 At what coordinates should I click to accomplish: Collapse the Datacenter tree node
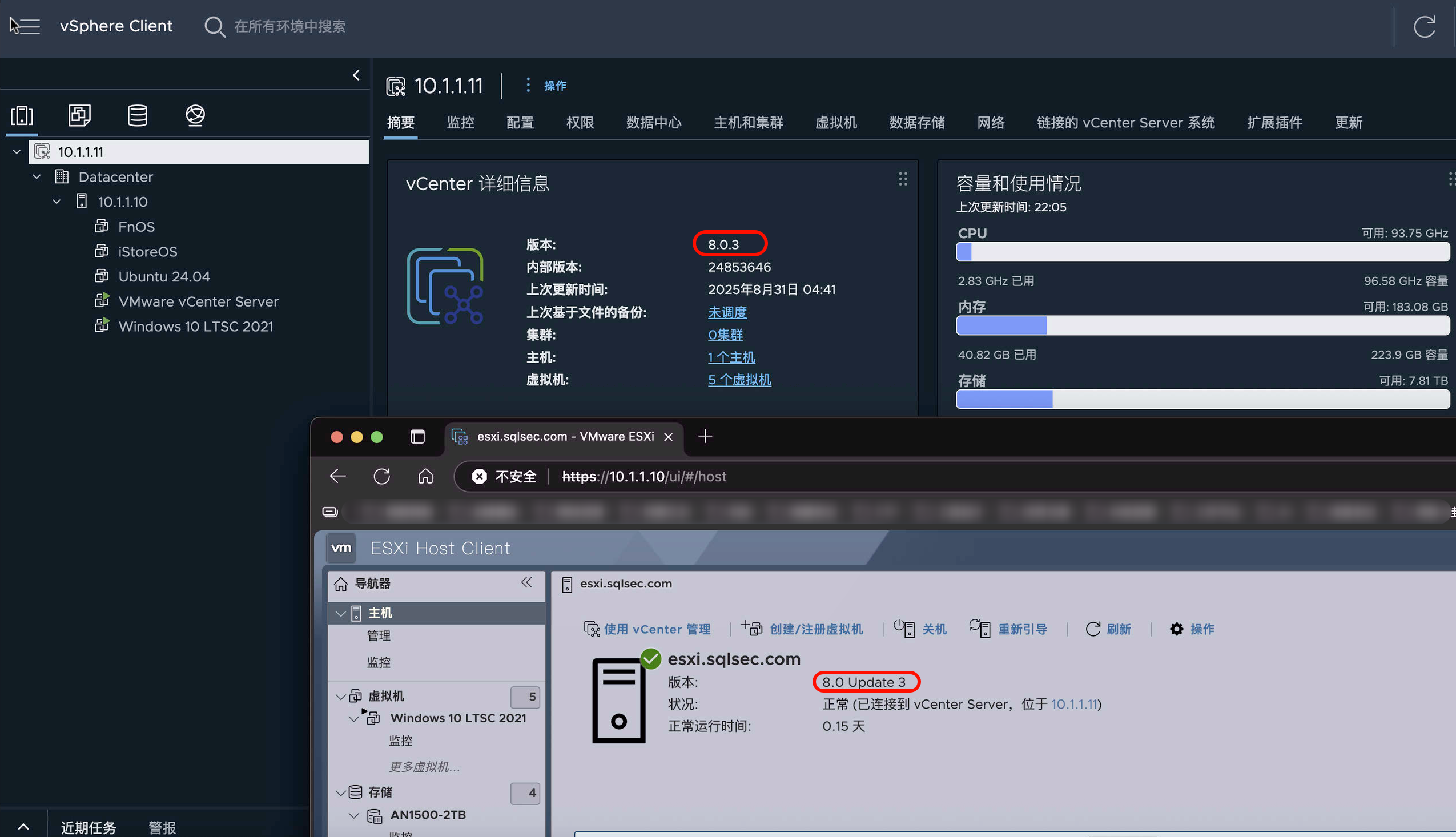[37, 176]
